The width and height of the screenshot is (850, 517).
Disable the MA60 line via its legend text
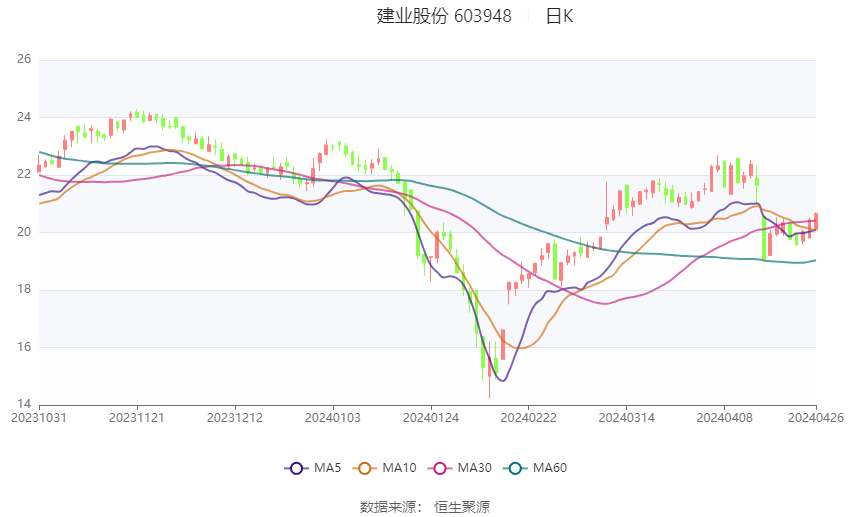[550, 467]
